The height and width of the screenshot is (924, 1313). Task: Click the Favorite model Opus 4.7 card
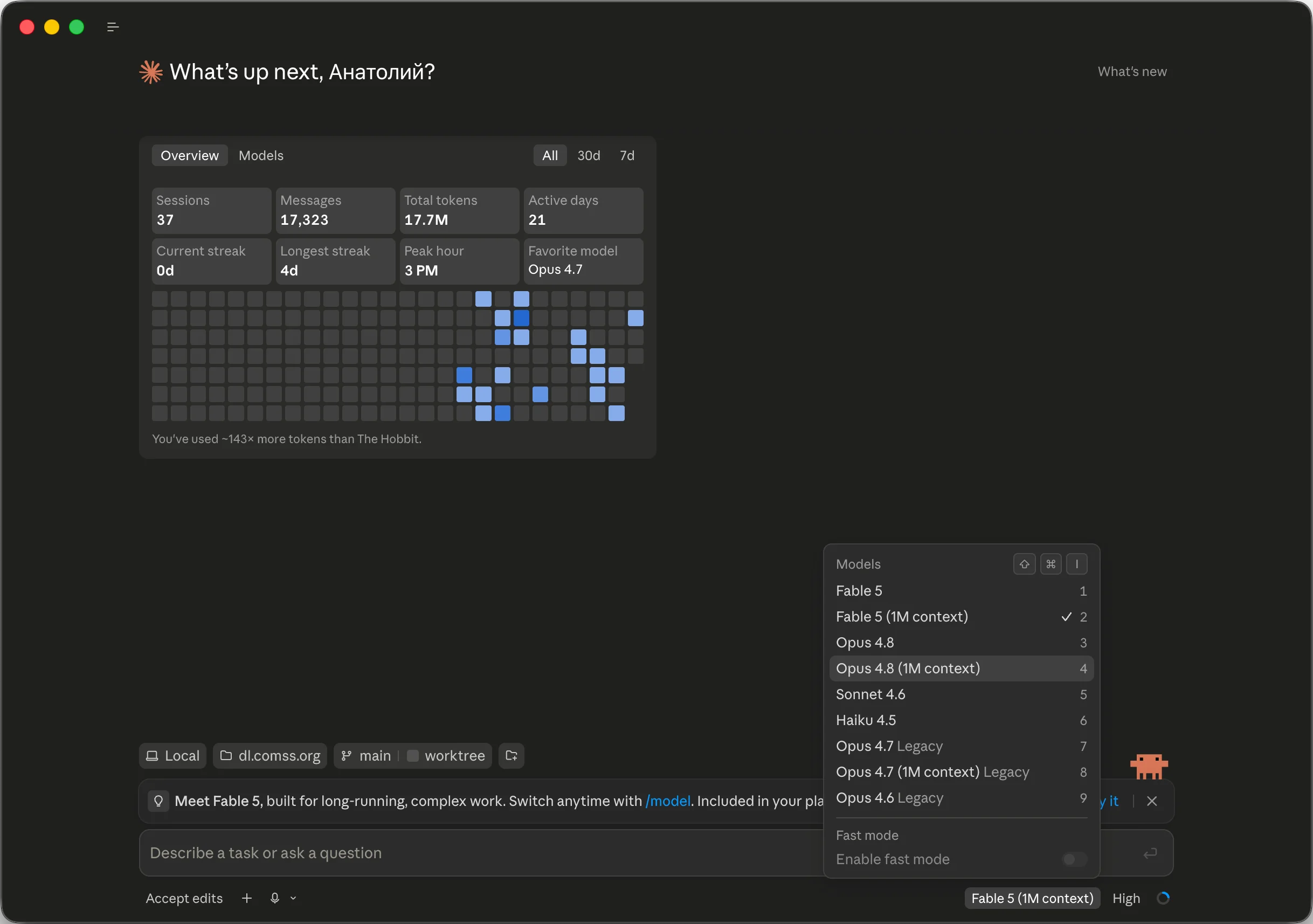[x=583, y=261]
